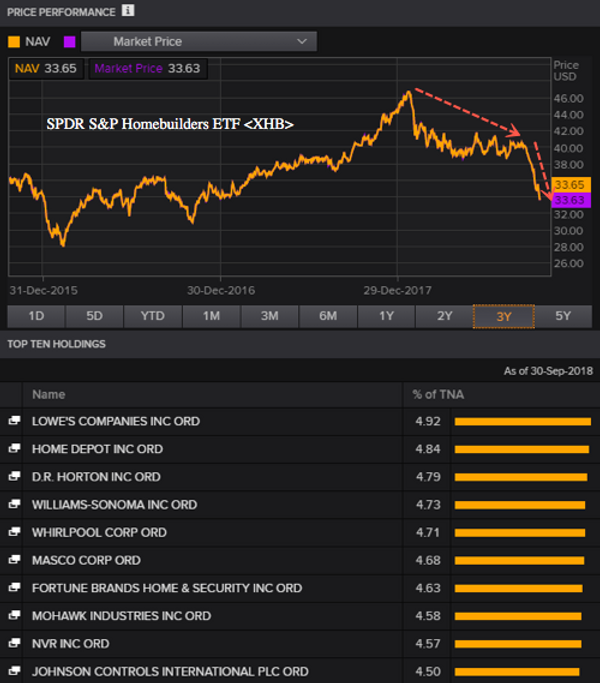Open JOHNSON CONTROLS INTERNATIONAL PLC ORD holding
This screenshot has width=600, height=683.
click(170, 672)
